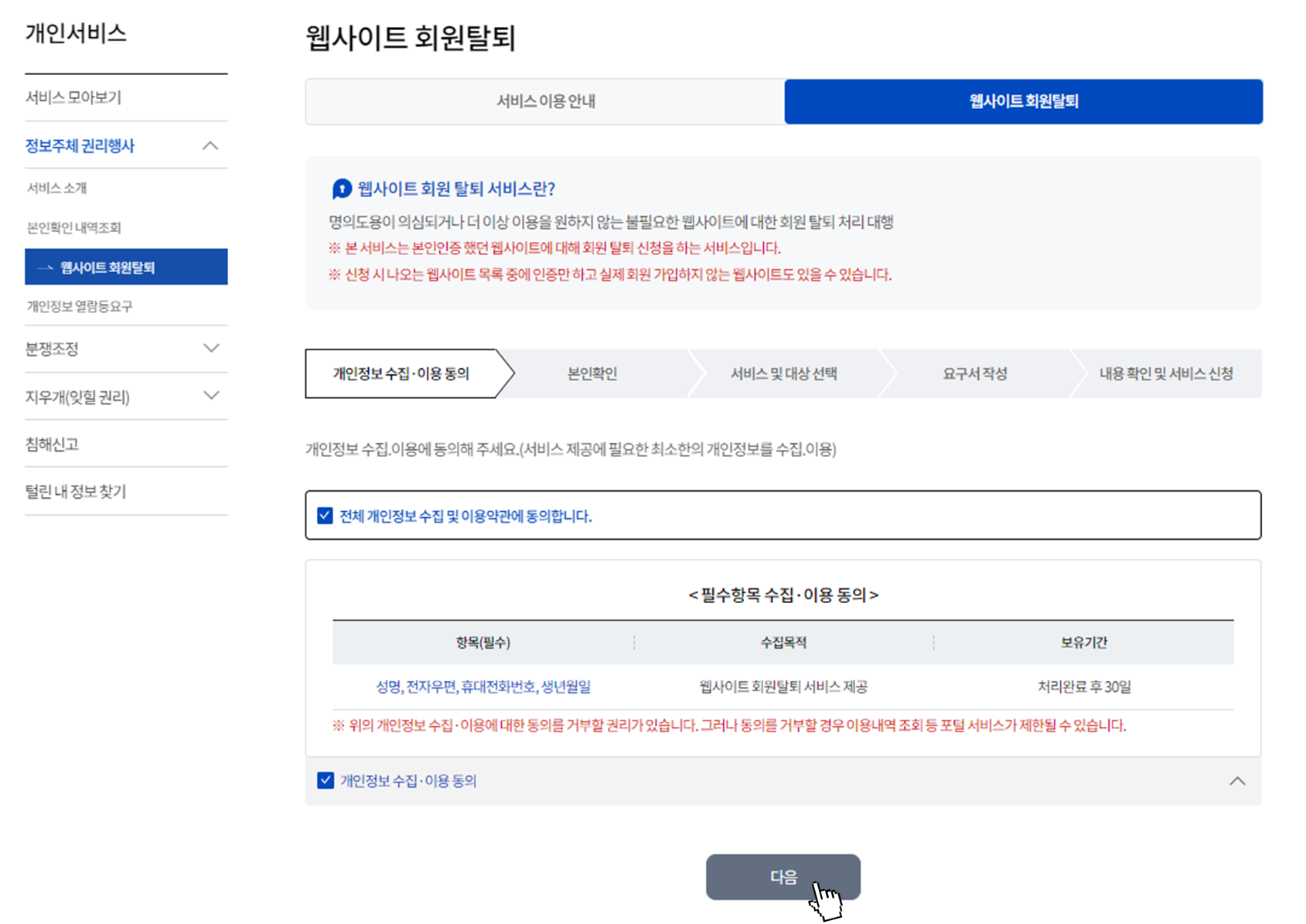Screen dimensions: 1306x924
Task: Click the 본인확인 step
Action: 592,373
